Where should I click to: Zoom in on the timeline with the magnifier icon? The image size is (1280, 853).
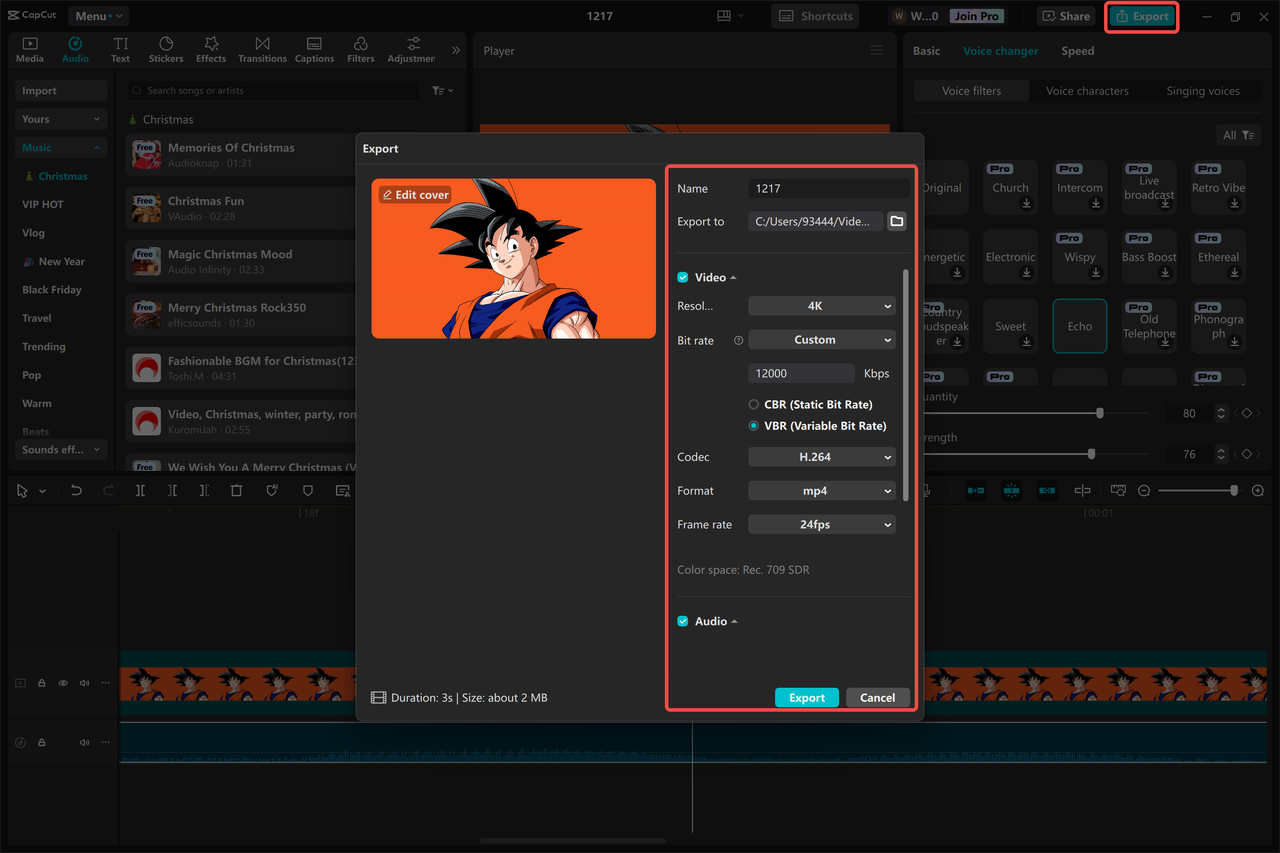1257,490
